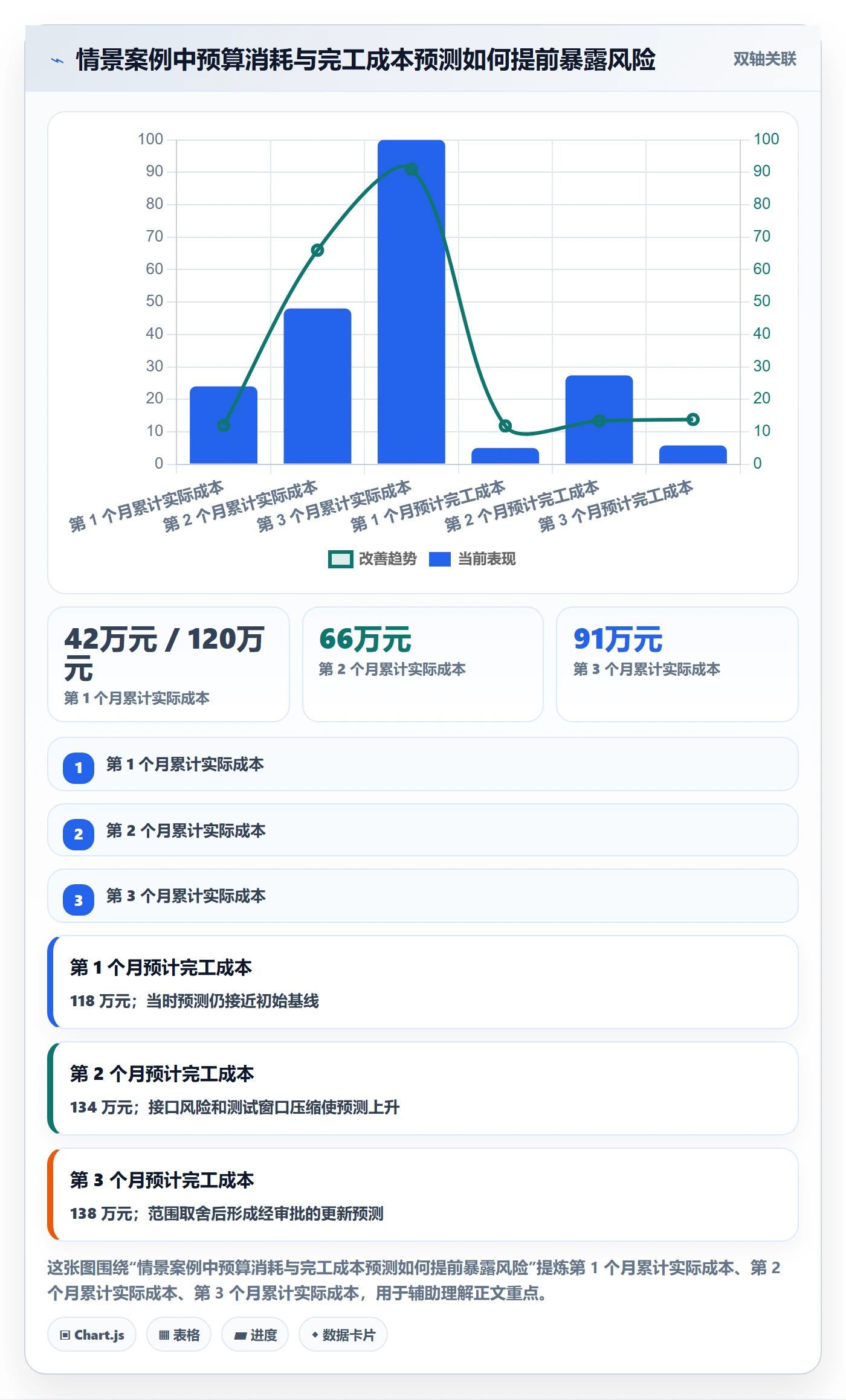Click the small bar for 第 3 个月预计完工成本
Screen dimensions: 846x1400
click(x=693, y=455)
